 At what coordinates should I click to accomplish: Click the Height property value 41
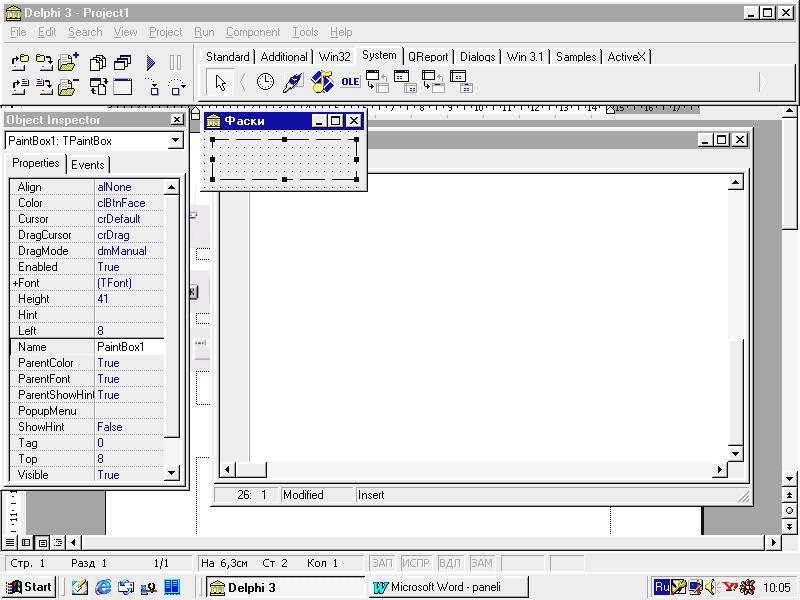(130, 299)
